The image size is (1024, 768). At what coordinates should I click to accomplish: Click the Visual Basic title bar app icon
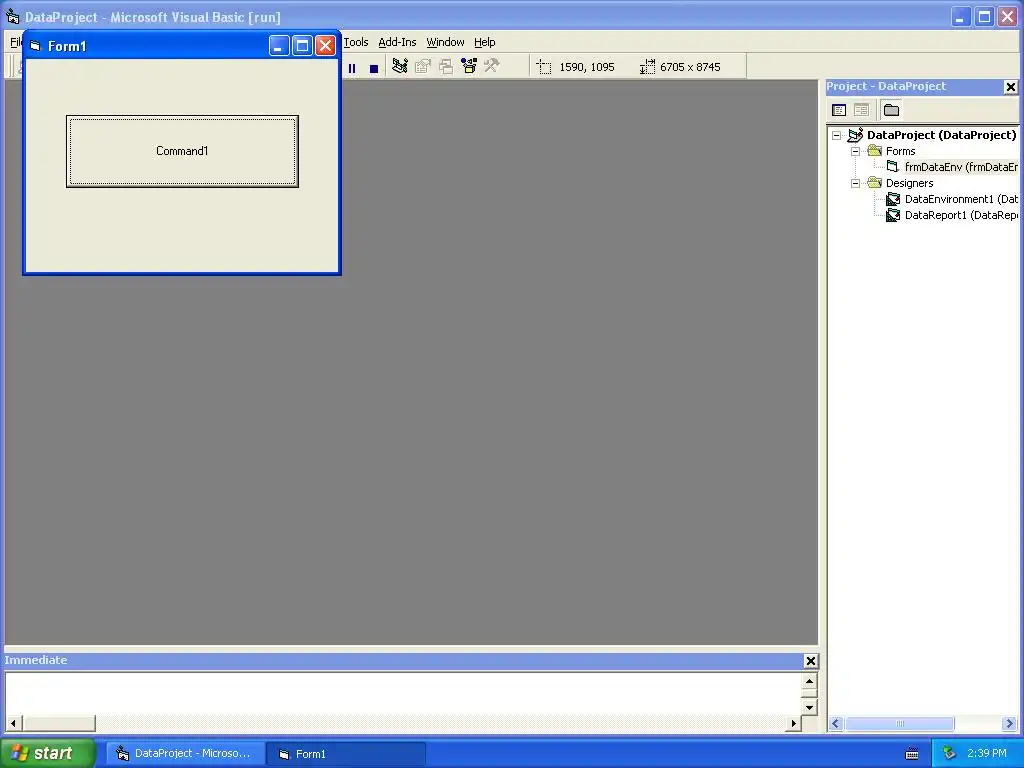pos(12,16)
